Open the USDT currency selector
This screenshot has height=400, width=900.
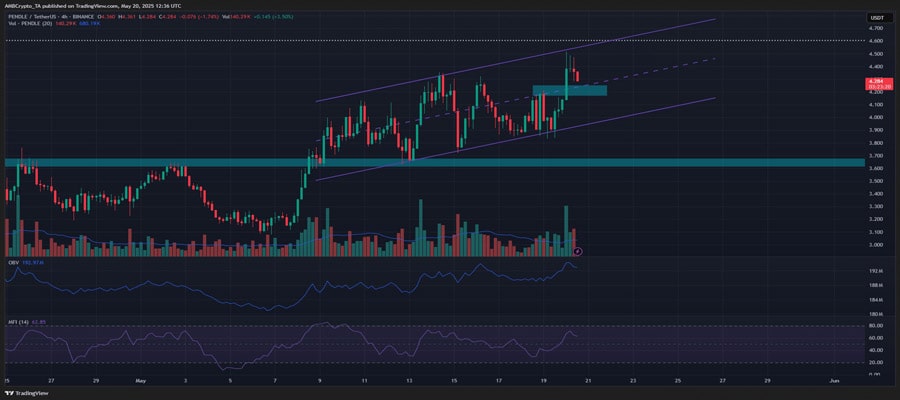pos(874,17)
